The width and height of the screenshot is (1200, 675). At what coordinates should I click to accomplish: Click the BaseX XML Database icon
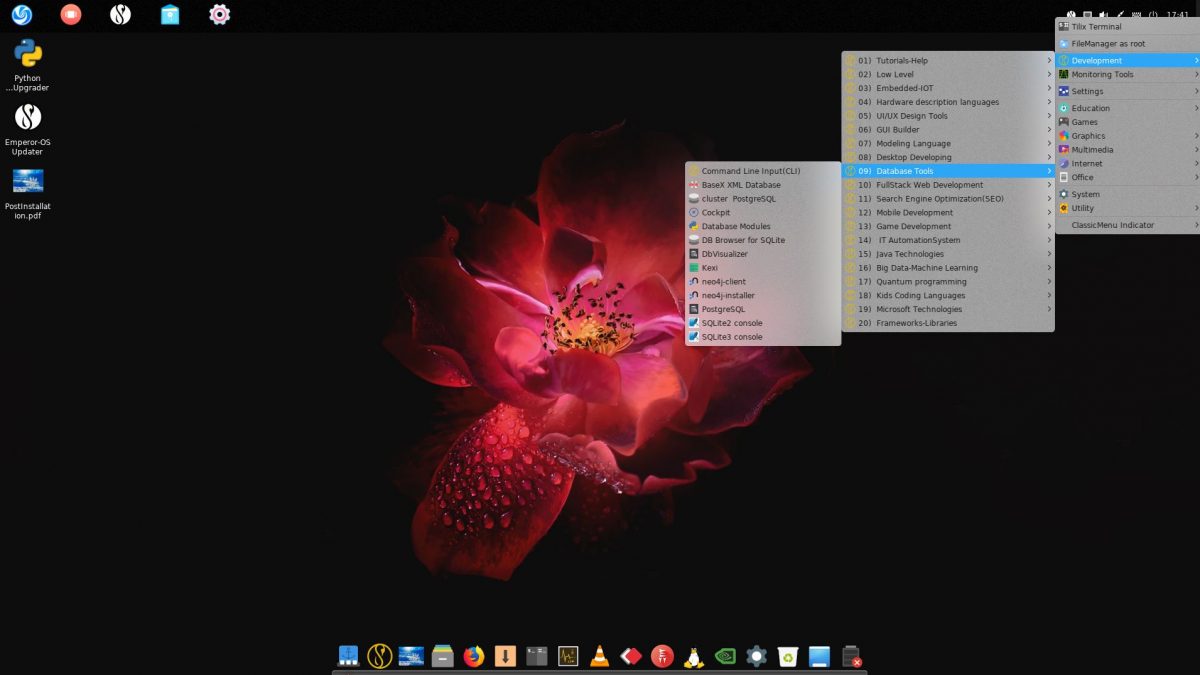694,185
